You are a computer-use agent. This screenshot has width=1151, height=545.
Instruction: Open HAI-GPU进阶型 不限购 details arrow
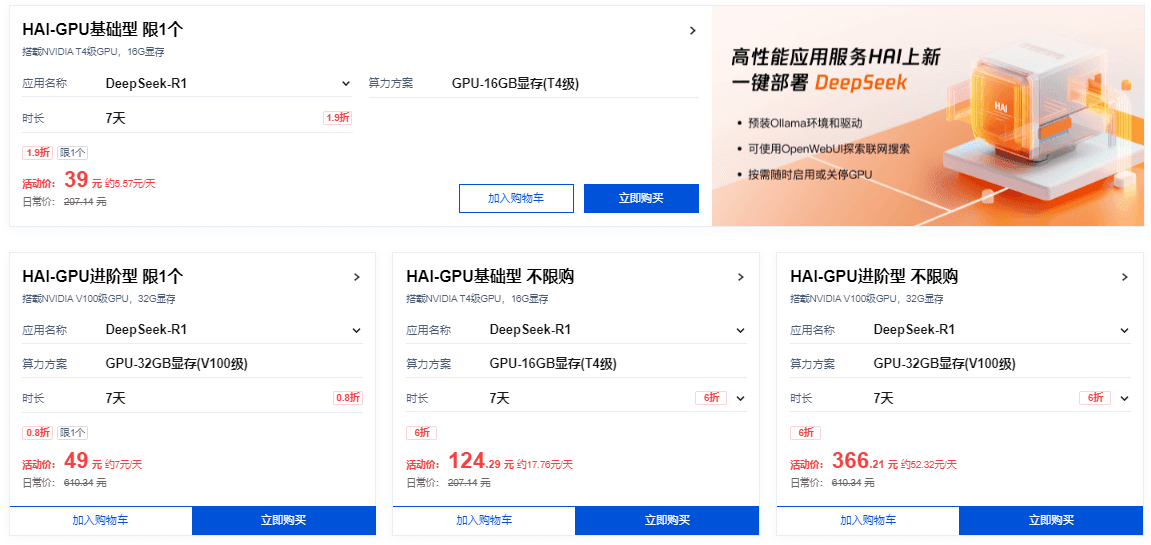click(1125, 277)
